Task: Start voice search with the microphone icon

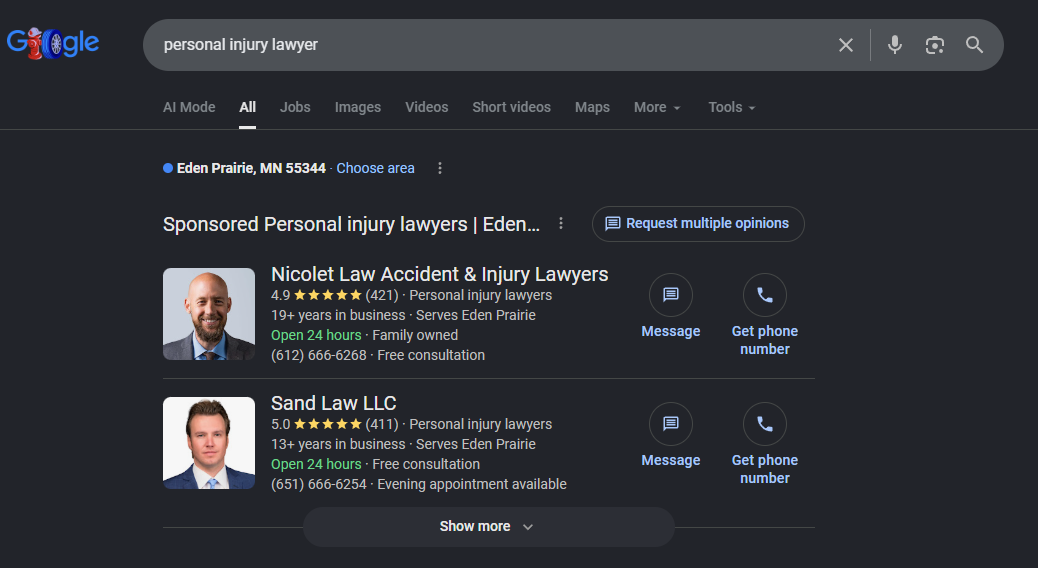Action: tap(894, 45)
